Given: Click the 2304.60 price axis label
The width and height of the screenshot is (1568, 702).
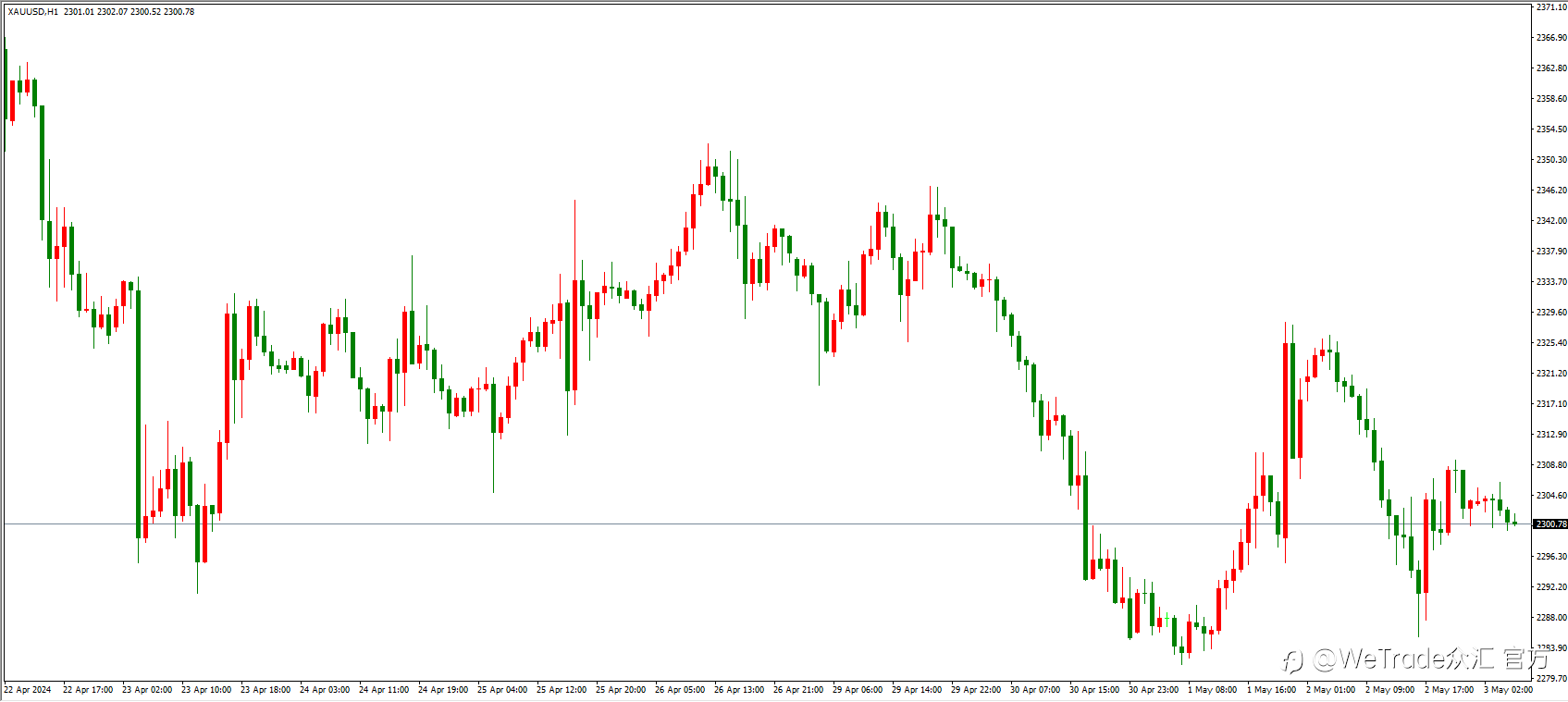Looking at the screenshot, I should [x=1551, y=496].
